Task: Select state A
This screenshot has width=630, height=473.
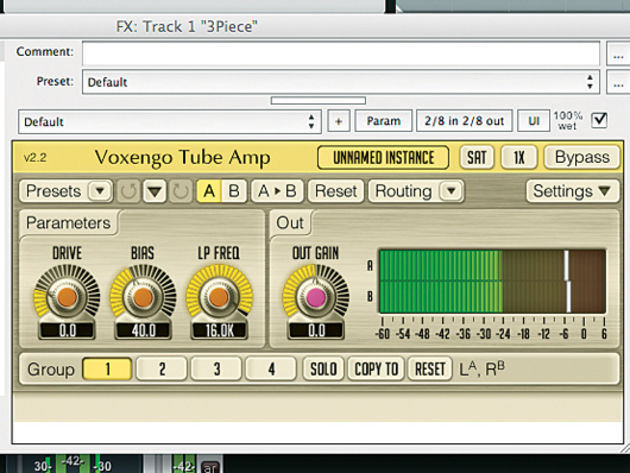Action: point(209,191)
